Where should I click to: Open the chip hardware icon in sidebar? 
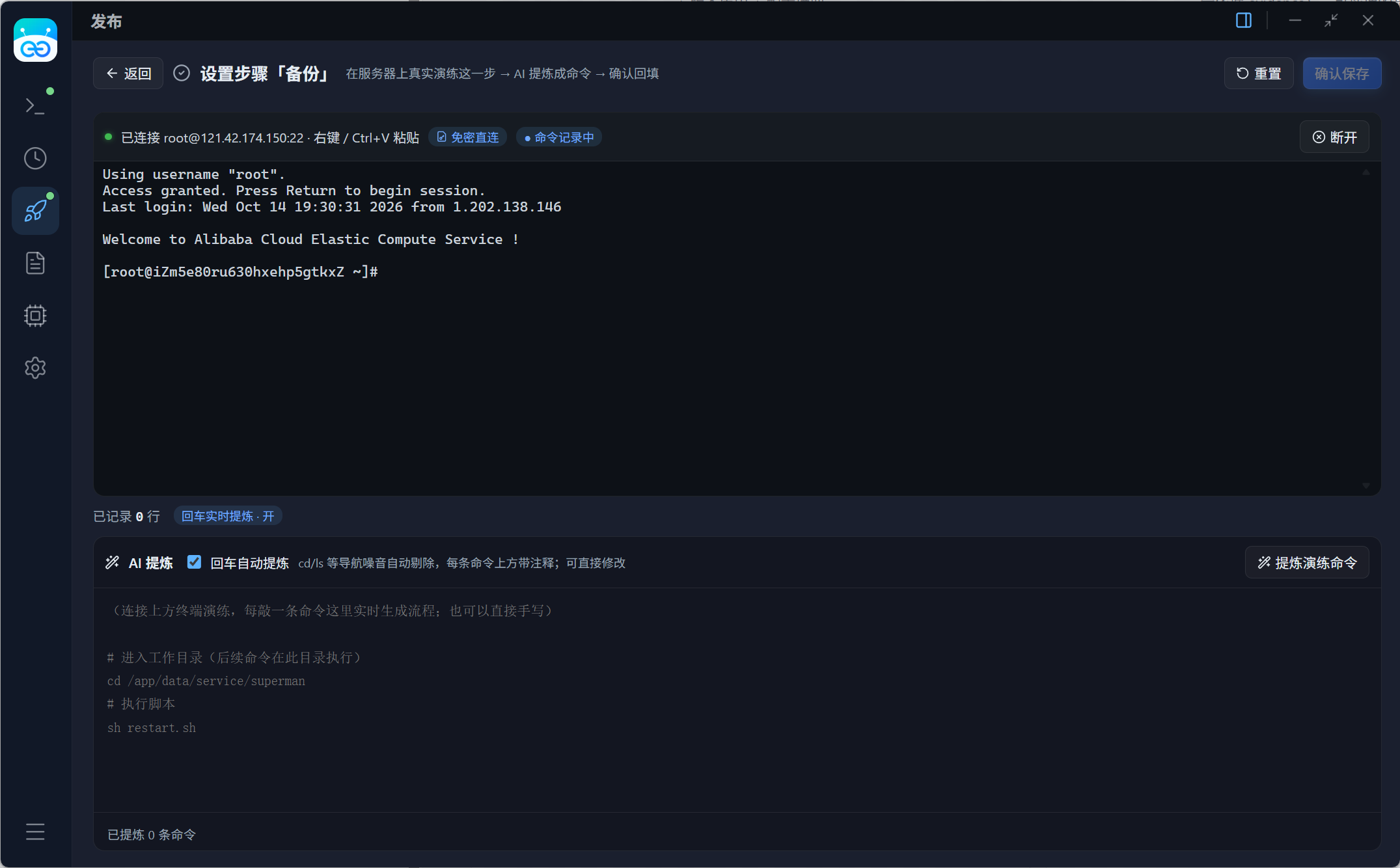click(x=35, y=316)
